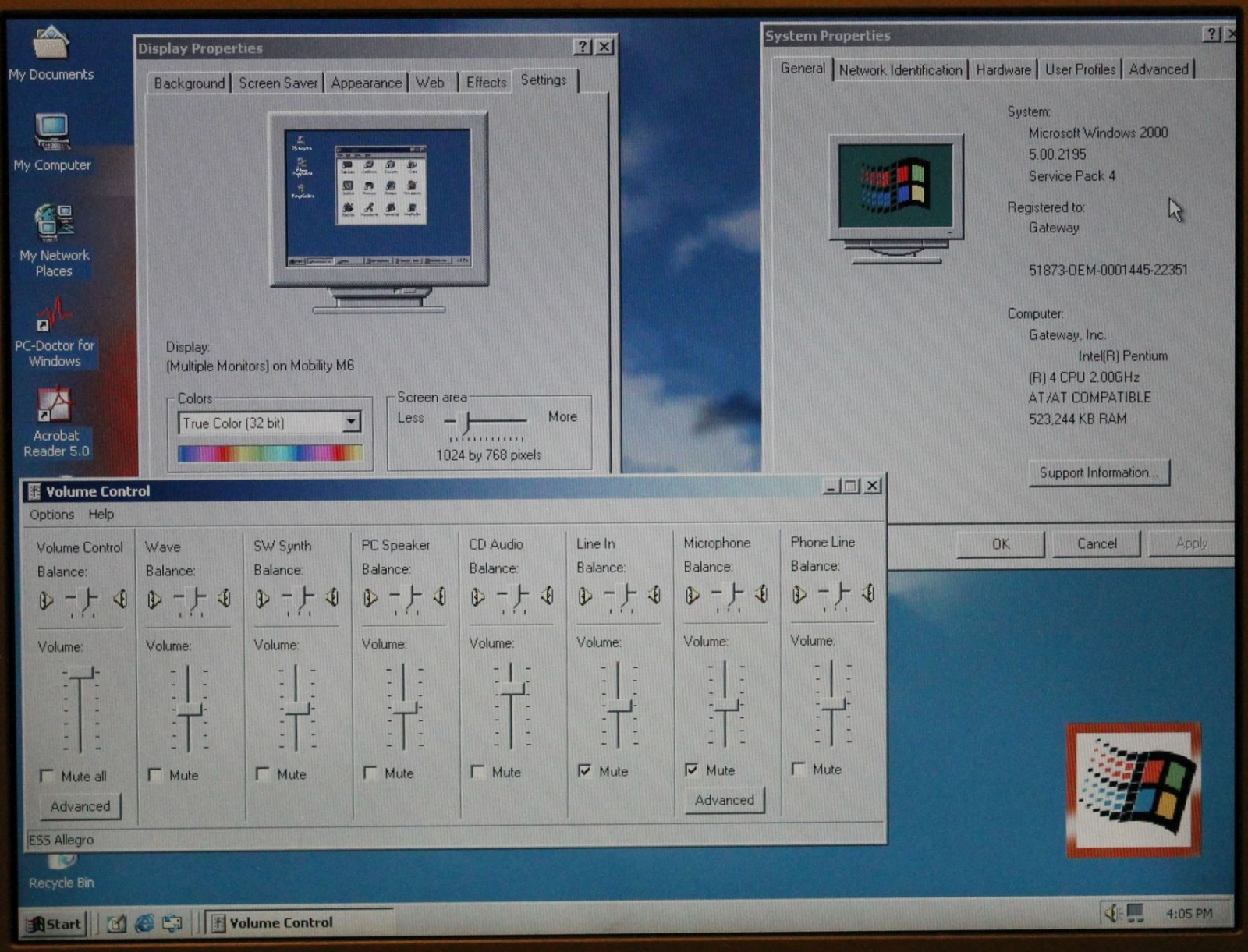Click the Show Desktop quick launch icon
This screenshot has height=952, width=1248.
pos(117,923)
